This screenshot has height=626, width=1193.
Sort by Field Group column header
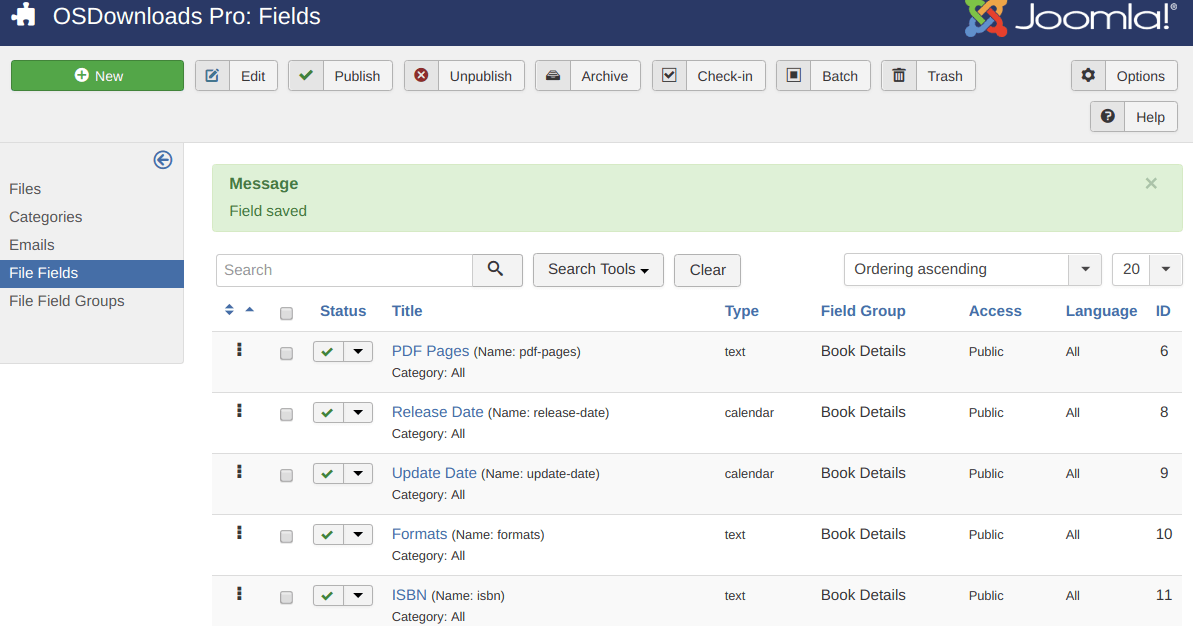863,310
